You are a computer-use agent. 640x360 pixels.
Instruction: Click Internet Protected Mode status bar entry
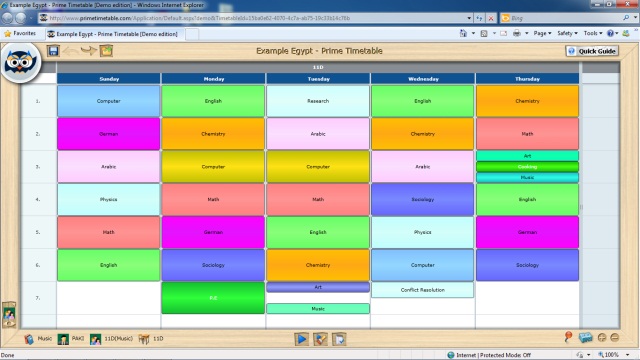pos(489,355)
